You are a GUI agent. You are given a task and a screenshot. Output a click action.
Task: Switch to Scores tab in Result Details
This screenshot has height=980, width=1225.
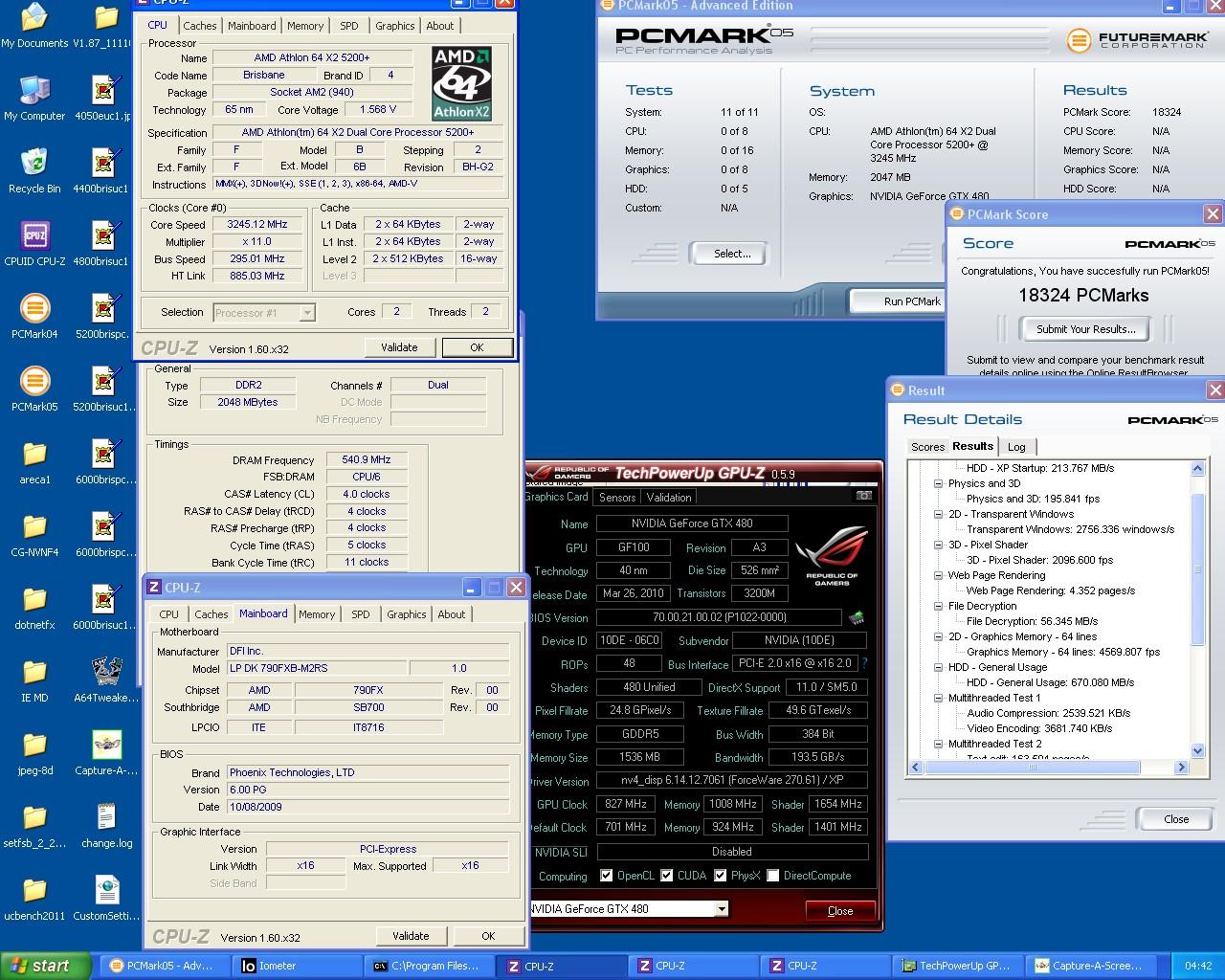click(927, 447)
